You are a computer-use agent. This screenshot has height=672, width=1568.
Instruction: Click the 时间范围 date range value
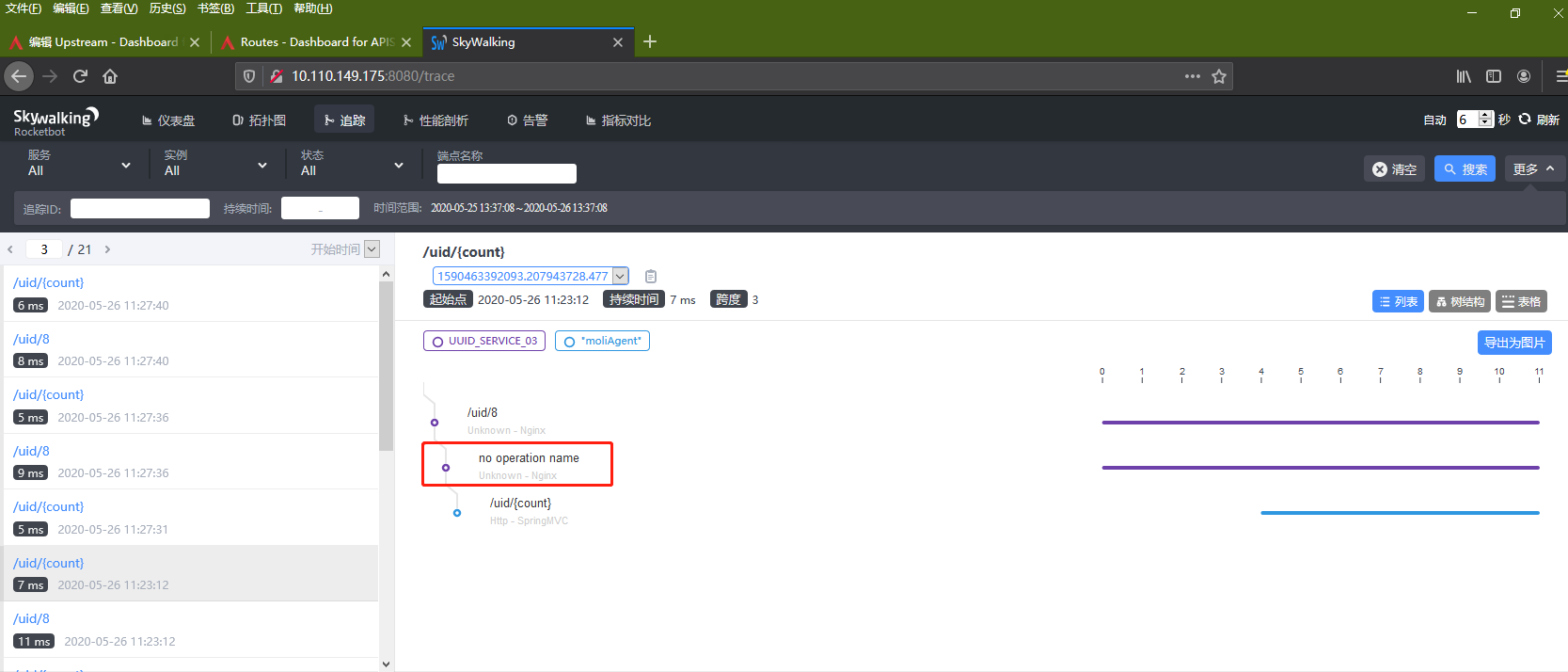[x=519, y=208]
